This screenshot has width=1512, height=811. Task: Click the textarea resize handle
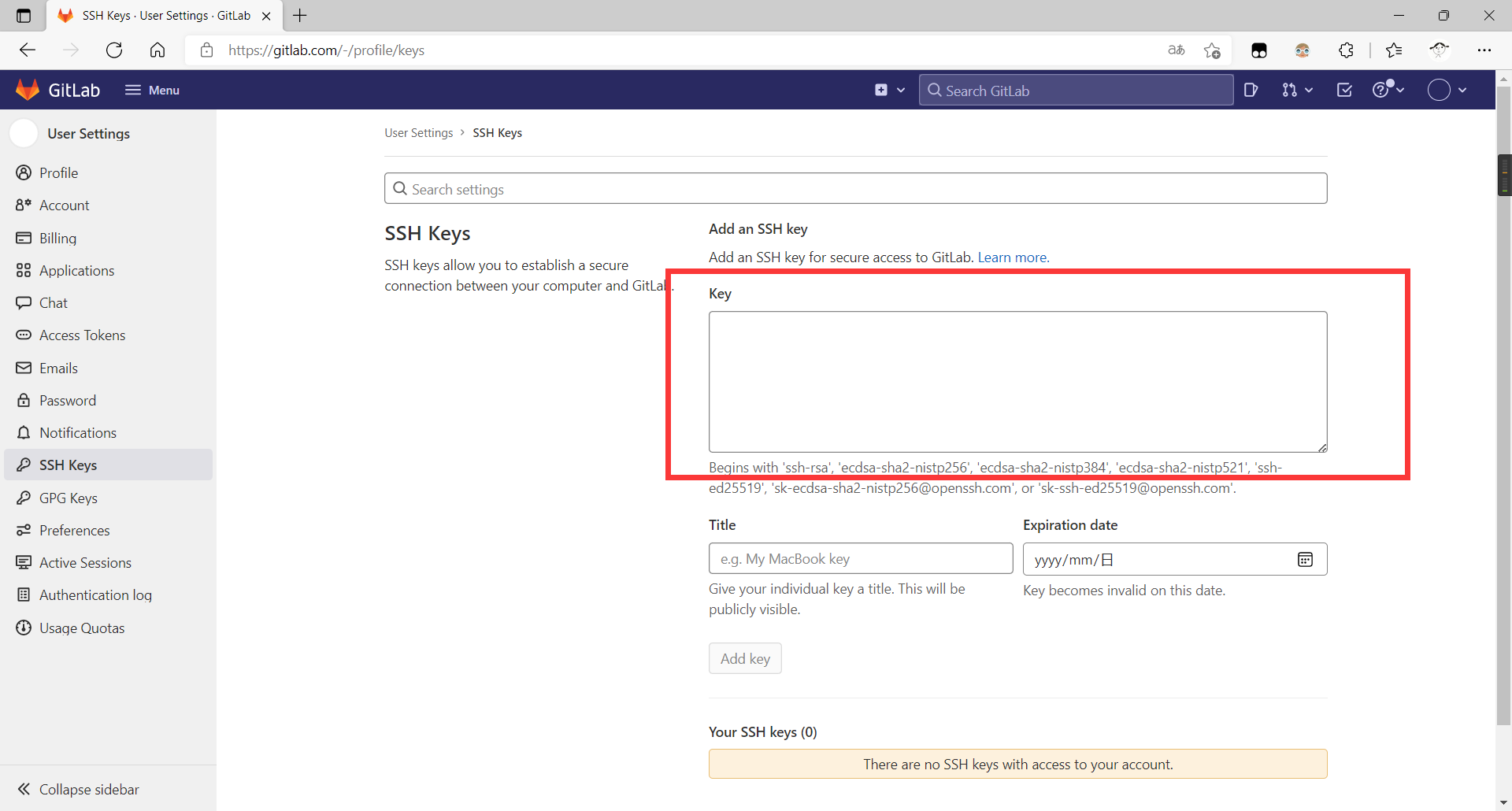pos(1322,447)
